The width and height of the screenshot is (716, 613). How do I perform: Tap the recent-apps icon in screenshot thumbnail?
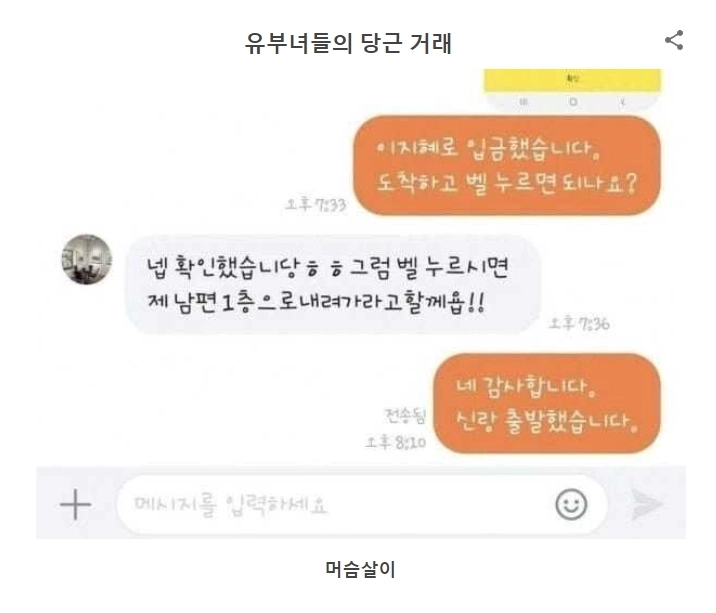tap(523, 102)
